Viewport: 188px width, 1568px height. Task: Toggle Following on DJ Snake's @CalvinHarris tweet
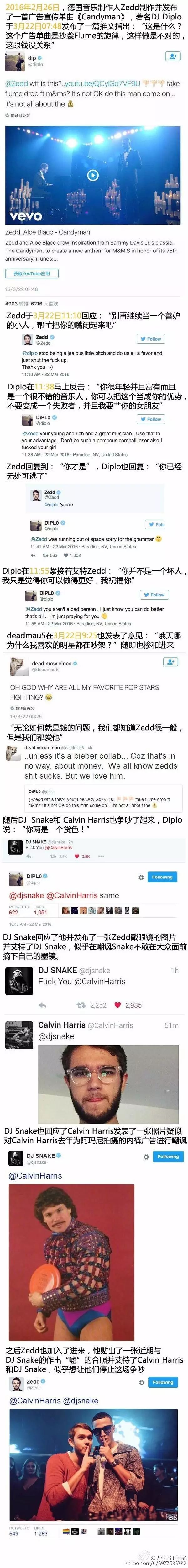168,1157
